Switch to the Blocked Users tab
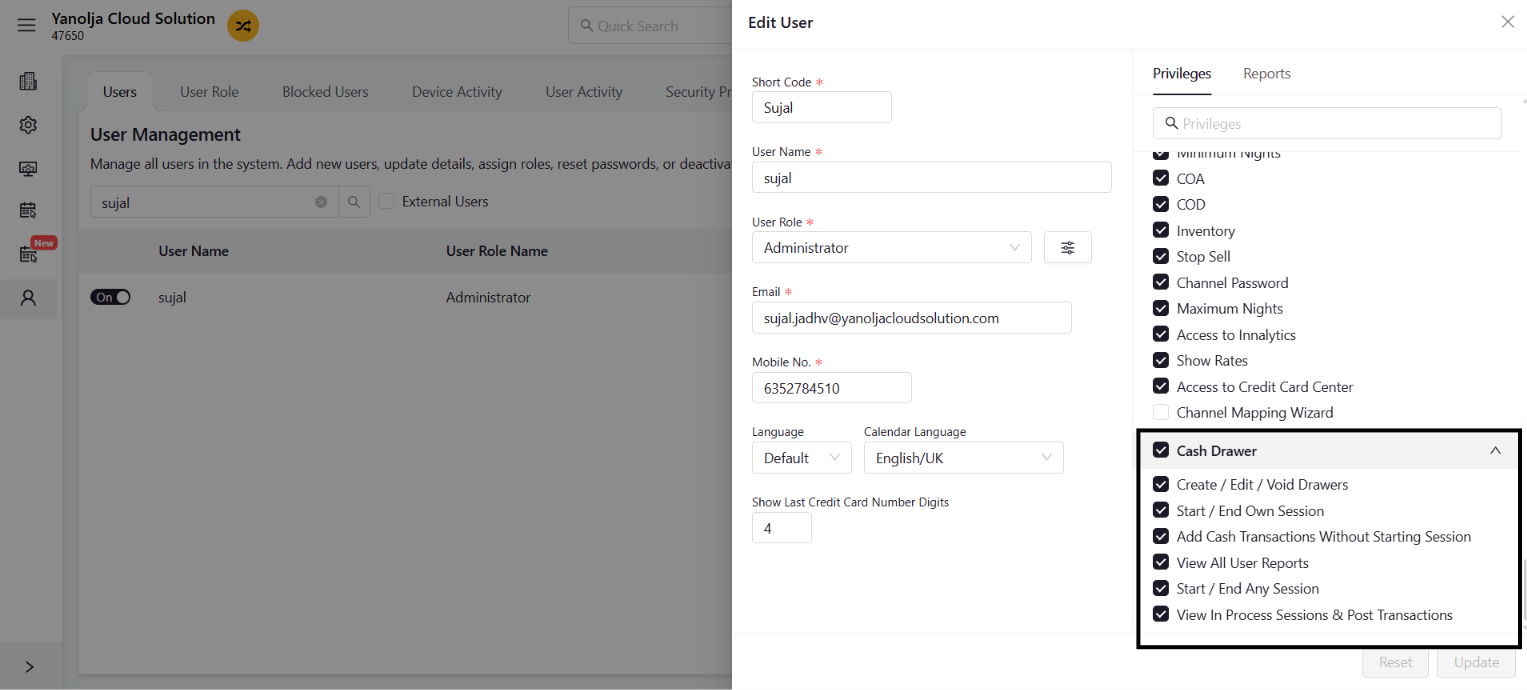The width and height of the screenshot is (1527, 690). pyautogui.click(x=325, y=92)
